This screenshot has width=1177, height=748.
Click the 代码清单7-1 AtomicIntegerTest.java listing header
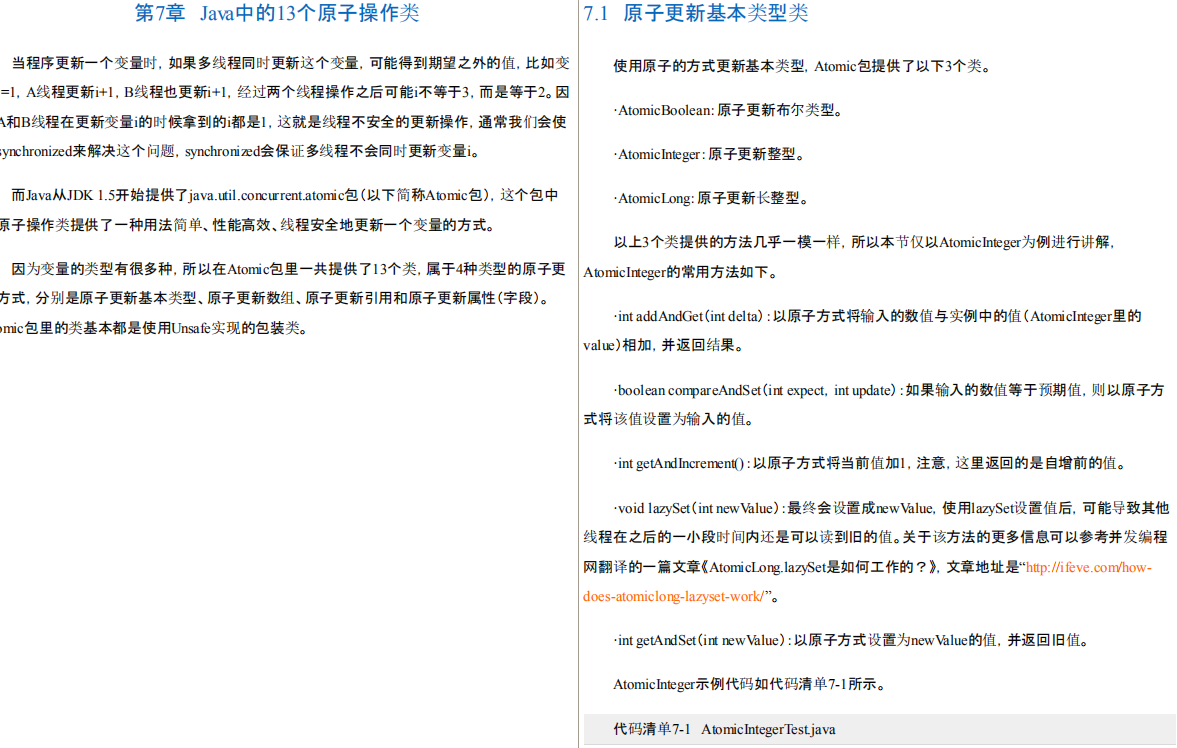click(723, 729)
